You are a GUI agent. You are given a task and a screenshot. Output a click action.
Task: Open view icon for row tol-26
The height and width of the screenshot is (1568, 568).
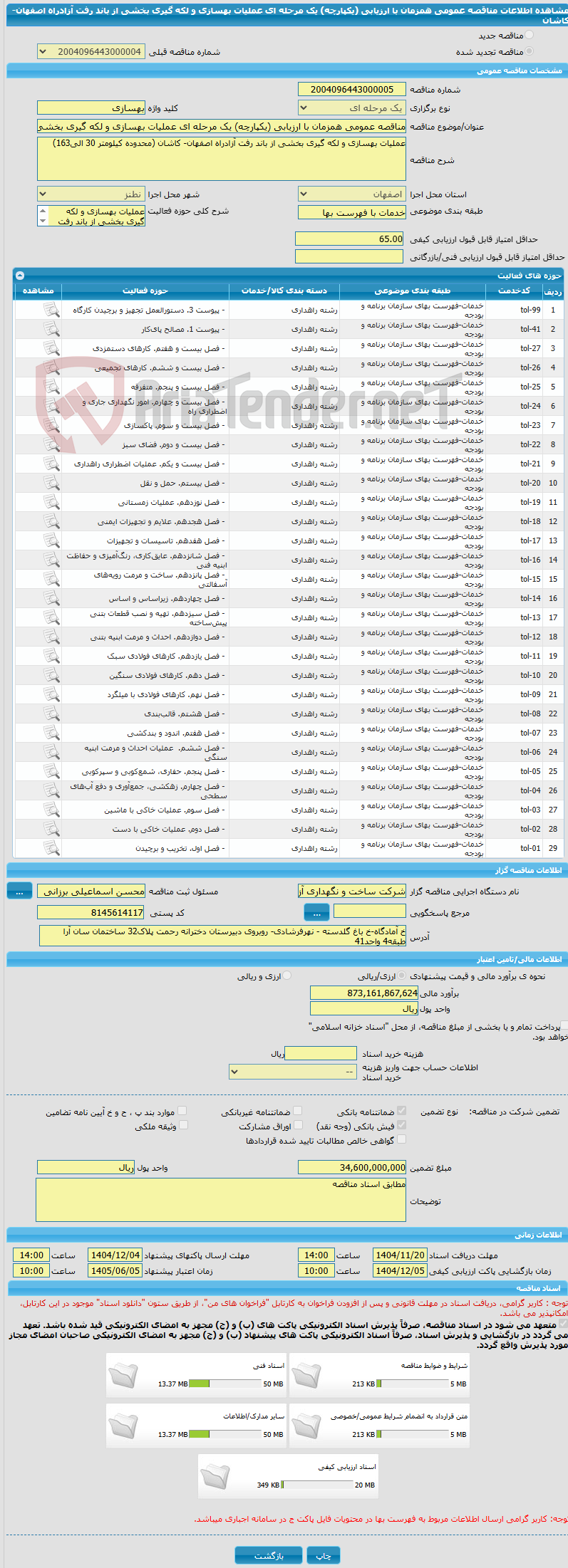51,367
